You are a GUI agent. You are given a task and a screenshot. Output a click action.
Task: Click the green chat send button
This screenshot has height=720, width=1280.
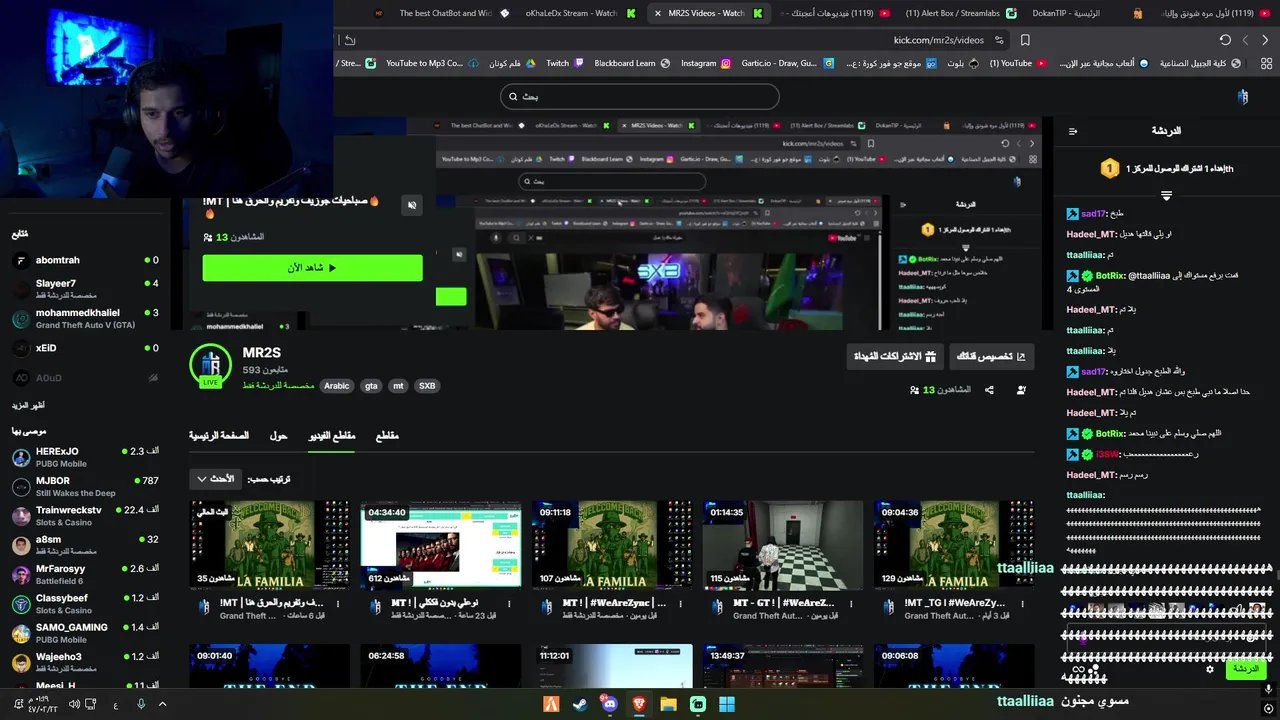[x=1246, y=669]
